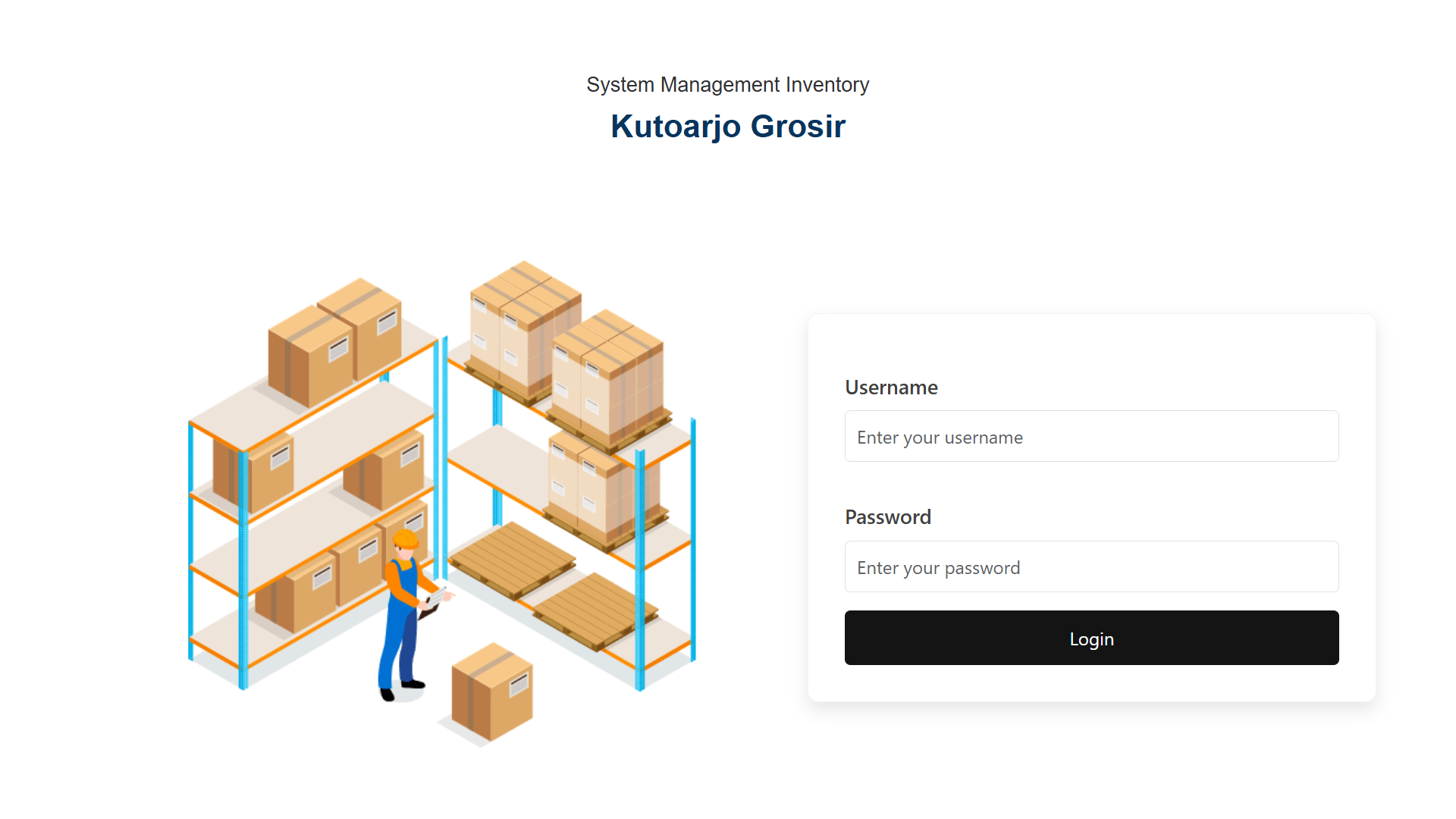Click the black Login button
This screenshot has height=819, width=1456.
point(1091,638)
